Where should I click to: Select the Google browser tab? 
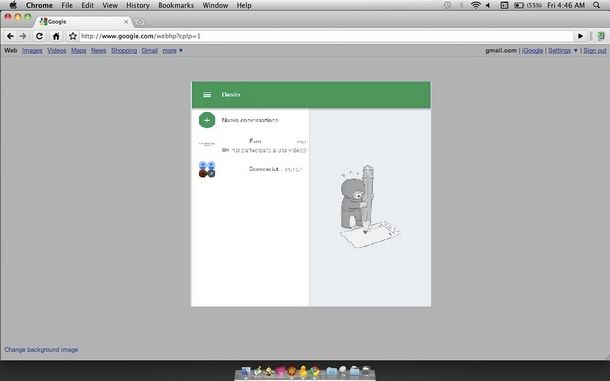coord(84,22)
